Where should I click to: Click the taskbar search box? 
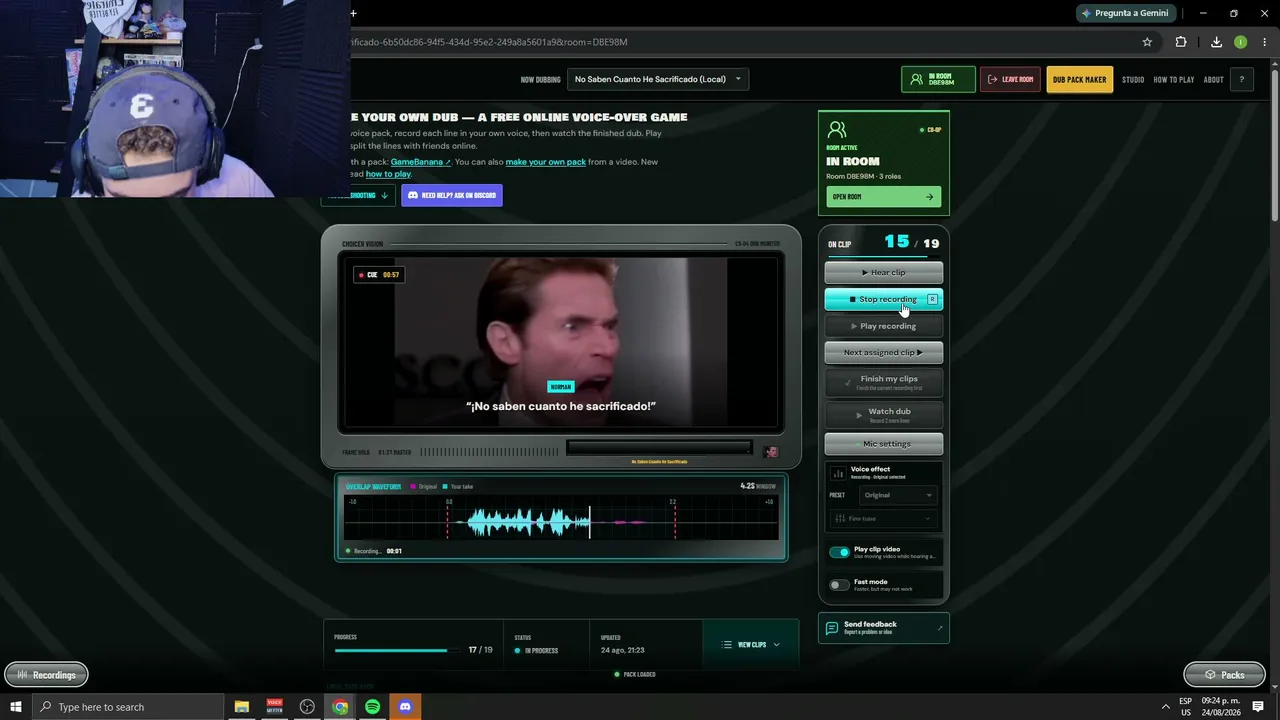(x=127, y=707)
